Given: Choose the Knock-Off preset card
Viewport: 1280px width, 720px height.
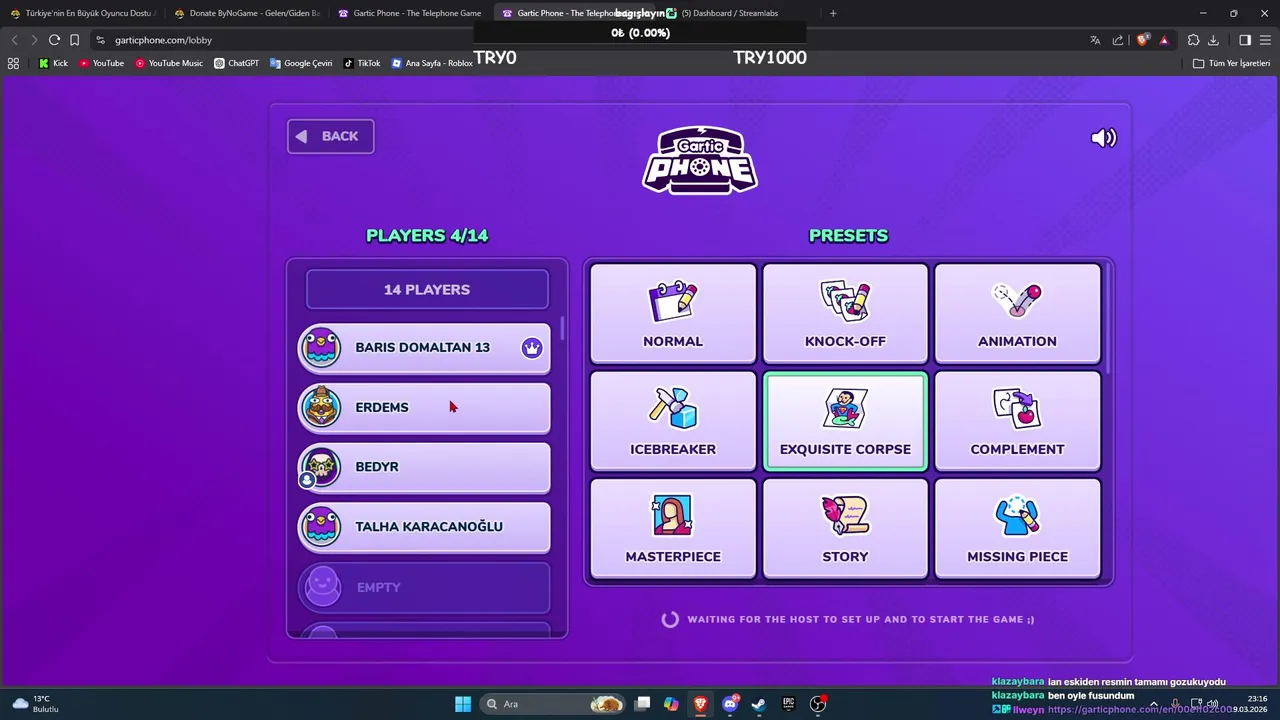Looking at the screenshot, I should tap(845, 313).
